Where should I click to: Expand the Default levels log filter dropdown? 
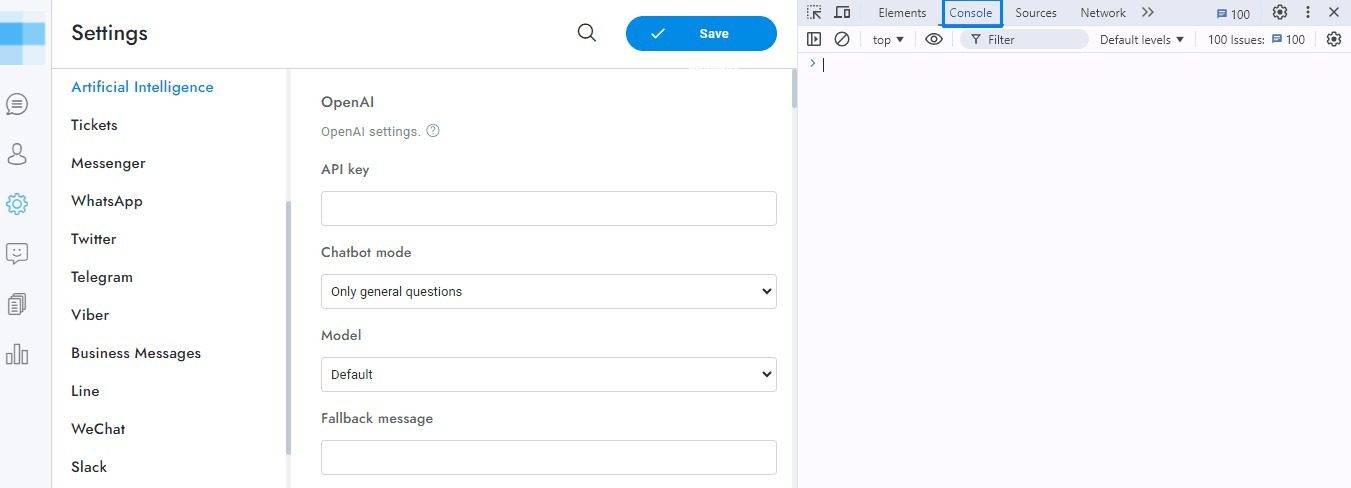point(1141,39)
